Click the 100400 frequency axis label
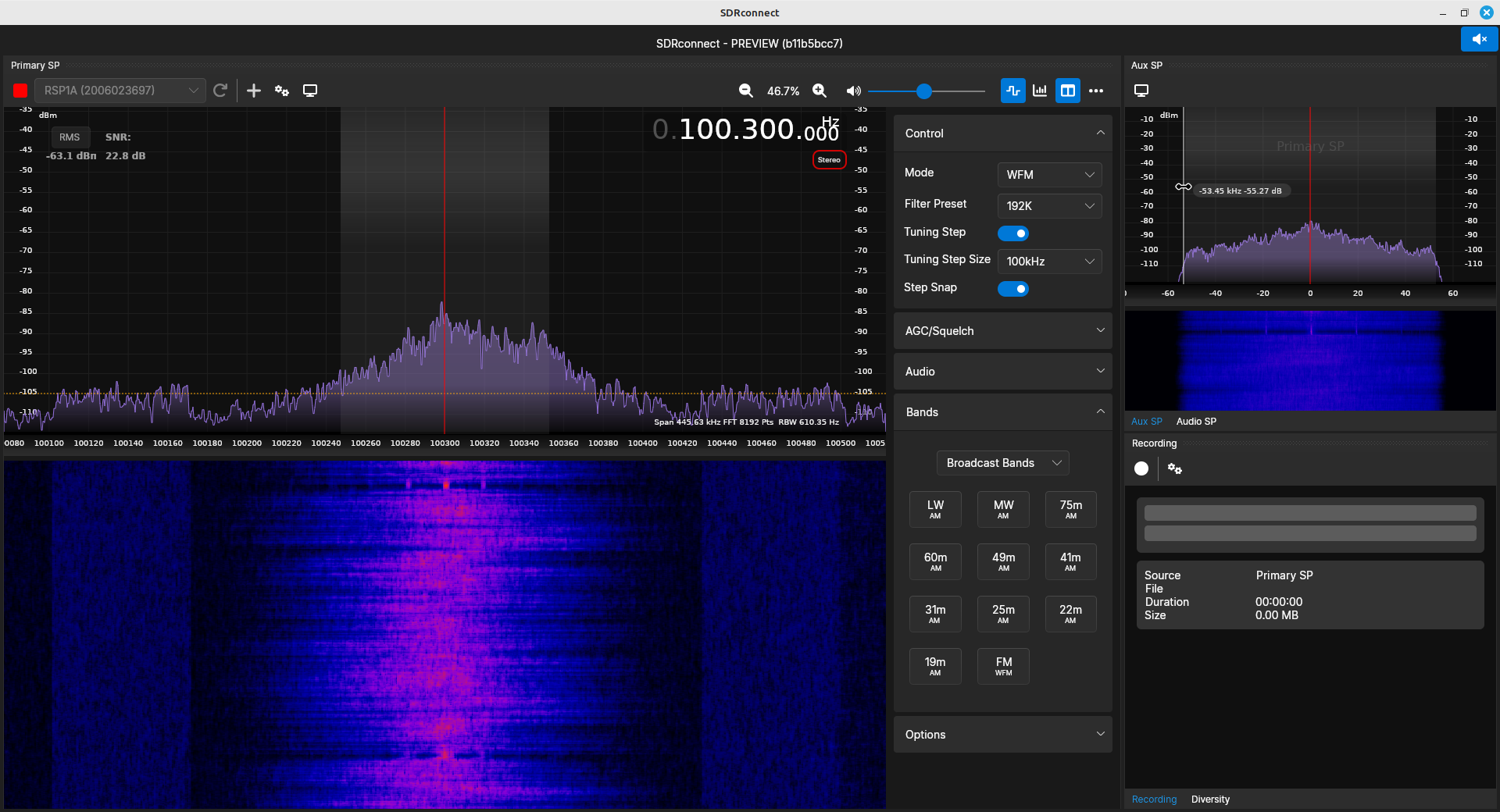Viewport: 1500px width, 812px height. point(643,443)
